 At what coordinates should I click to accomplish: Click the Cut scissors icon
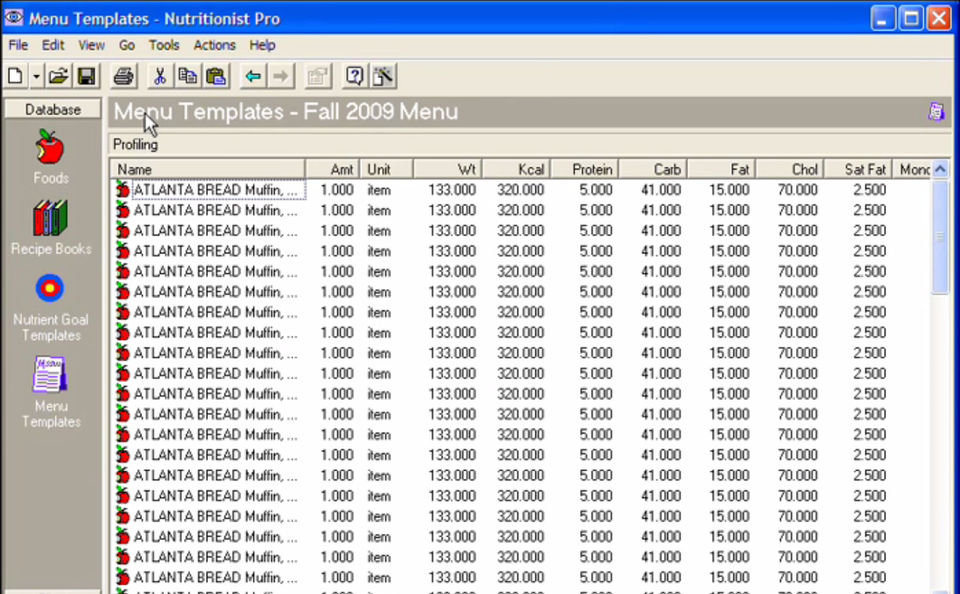coord(160,77)
